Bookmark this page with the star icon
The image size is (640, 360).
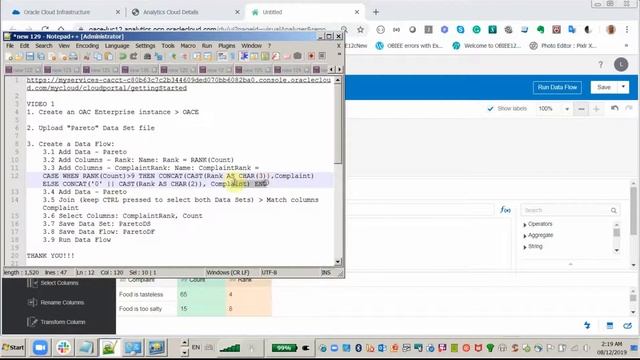point(360,29)
